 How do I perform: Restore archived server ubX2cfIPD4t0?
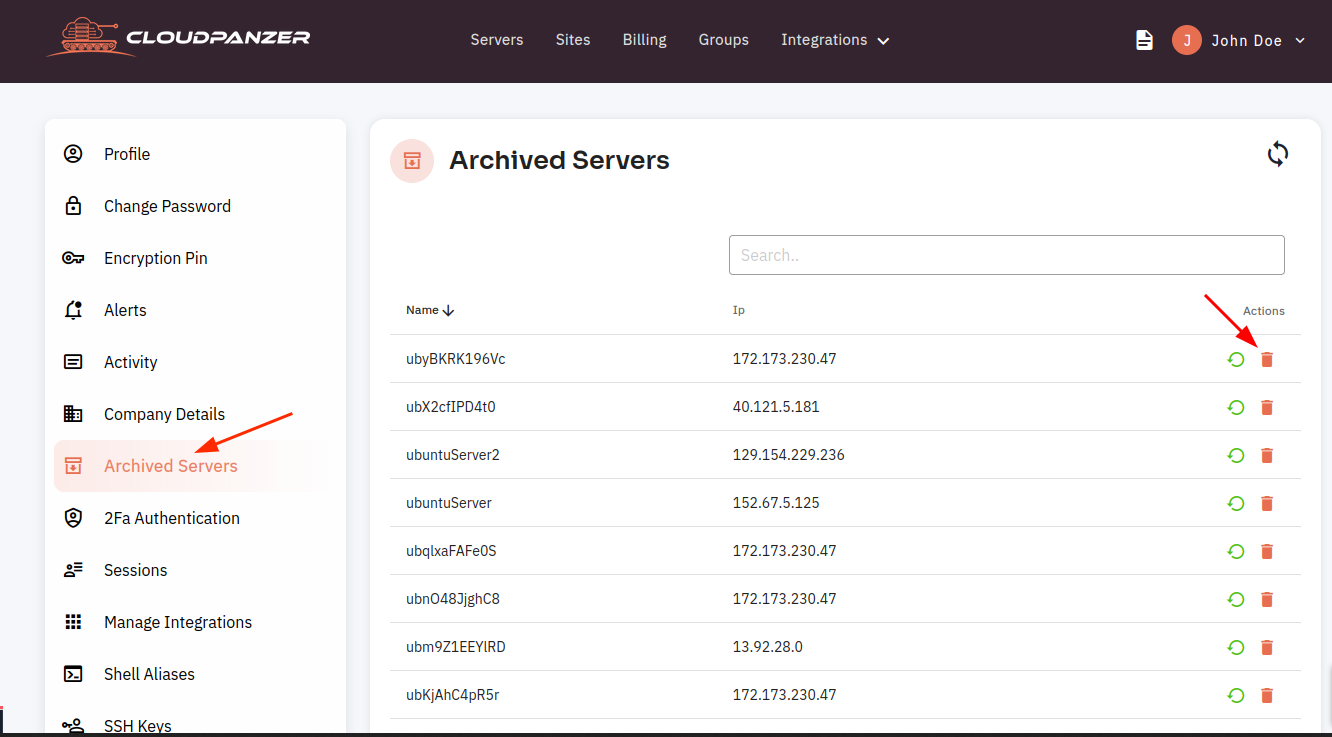[1236, 407]
